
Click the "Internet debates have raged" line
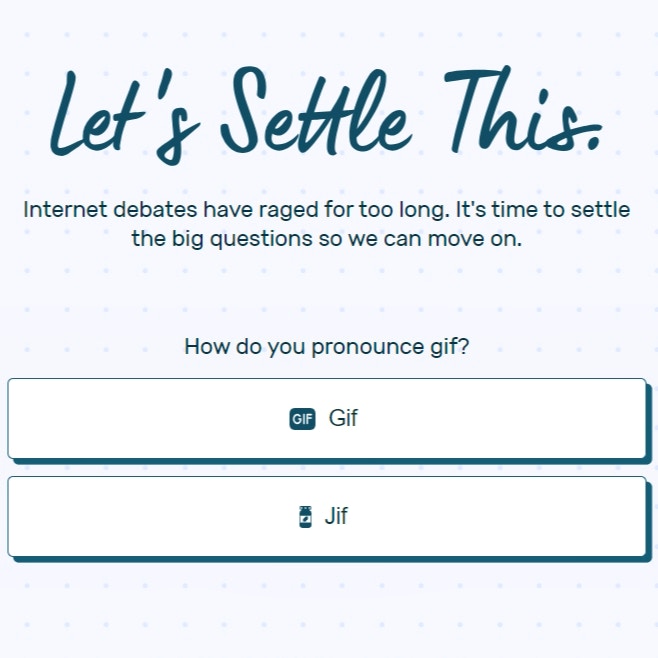tap(326, 209)
